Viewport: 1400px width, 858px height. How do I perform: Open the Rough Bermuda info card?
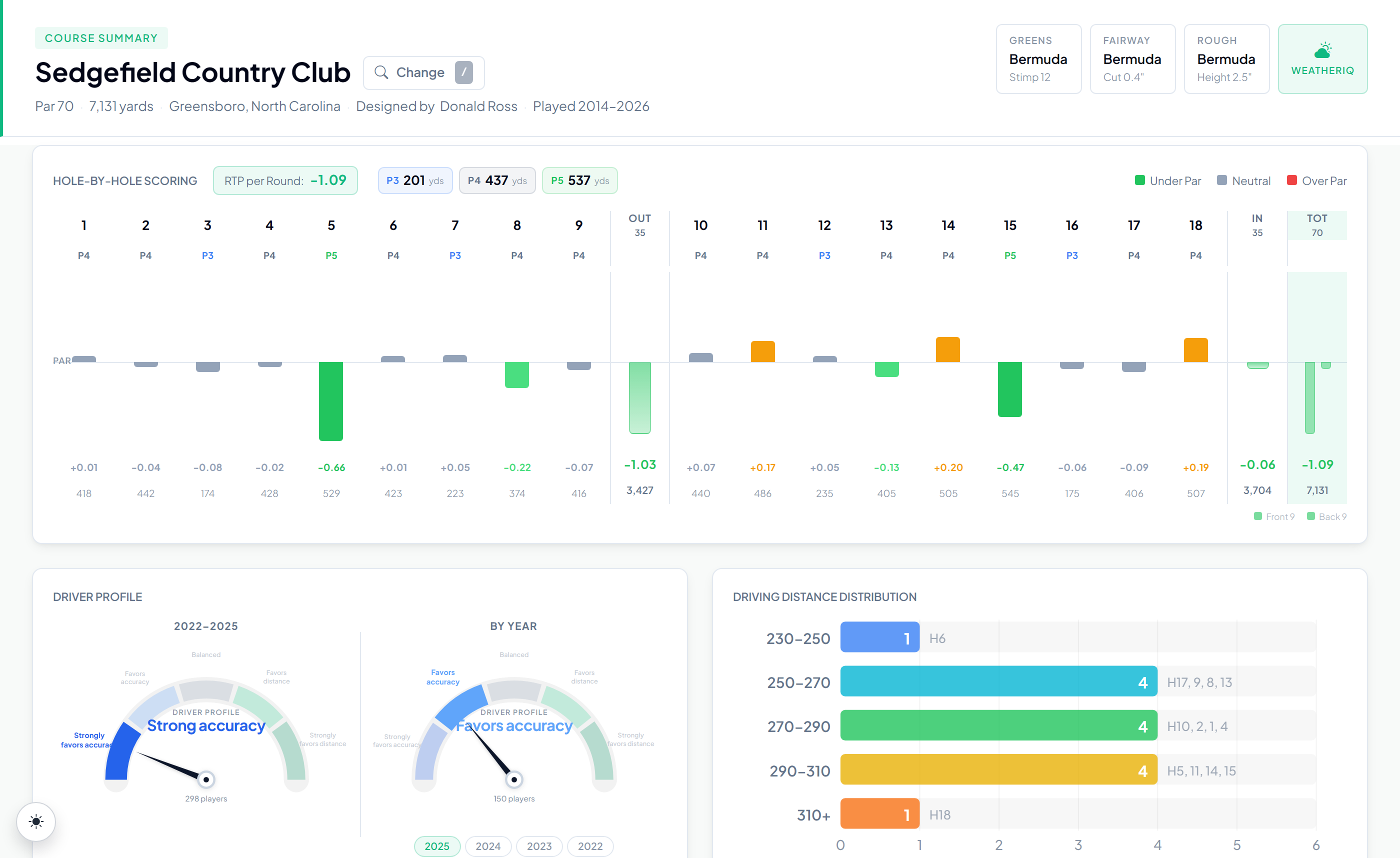1226,58
